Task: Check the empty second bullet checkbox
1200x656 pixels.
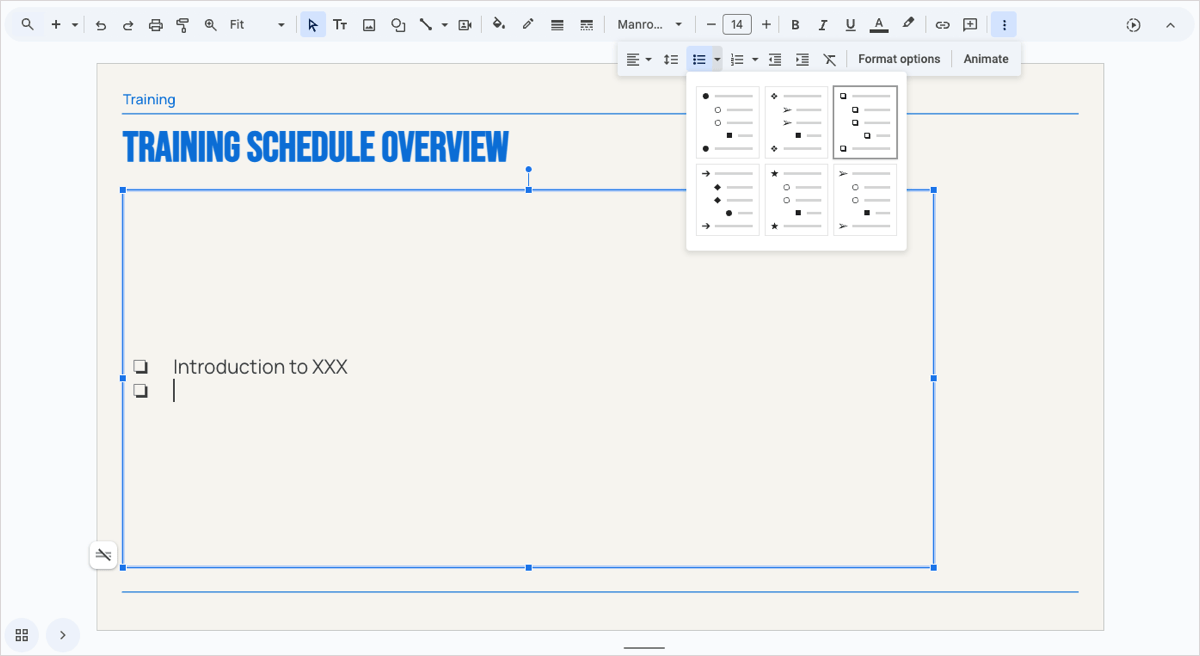Action: (x=141, y=391)
